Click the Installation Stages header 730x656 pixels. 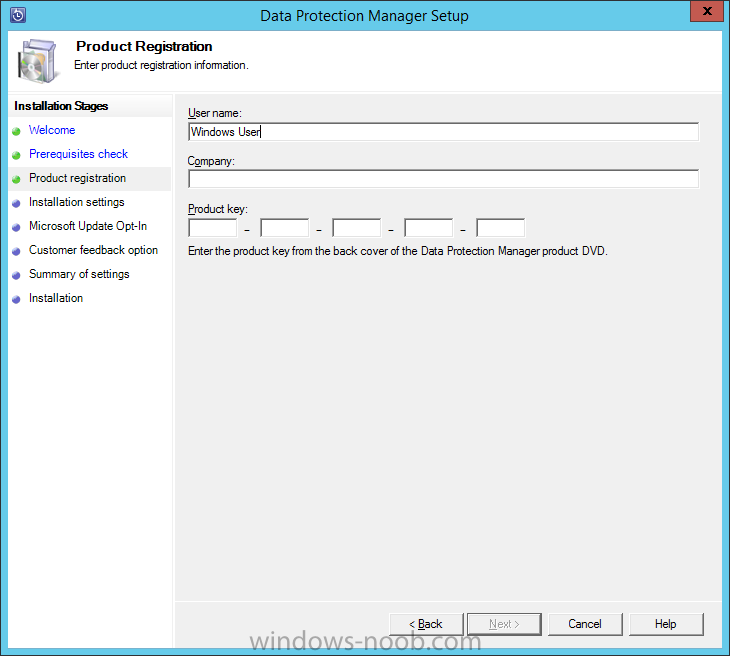pyautogui.click(x=61, y=106)
